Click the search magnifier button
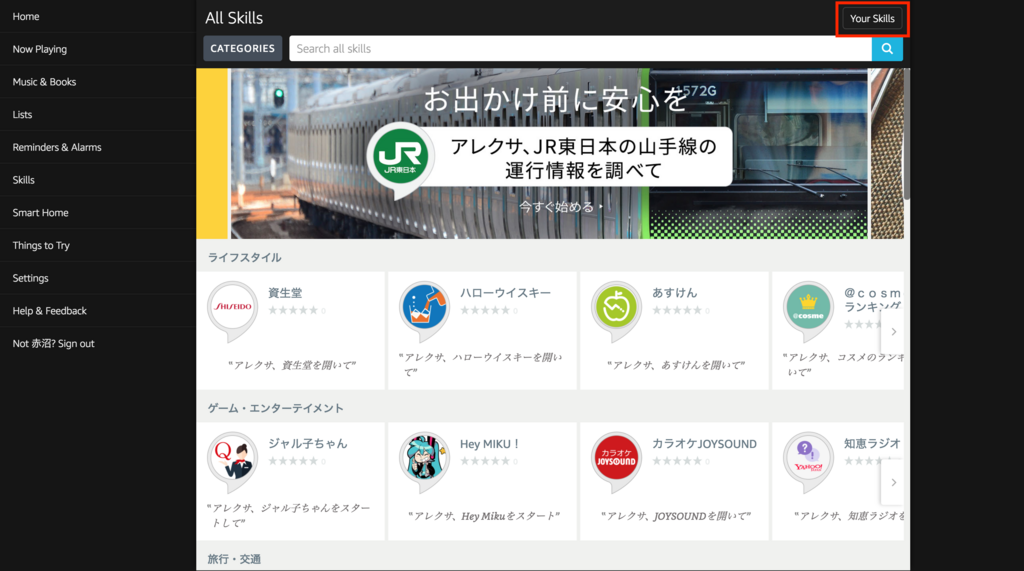 point(887,48)
